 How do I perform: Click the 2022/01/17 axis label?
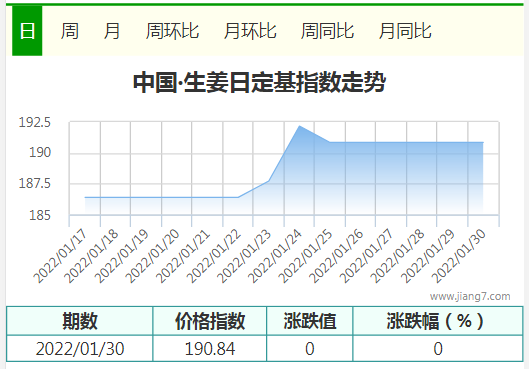[60, 256]
